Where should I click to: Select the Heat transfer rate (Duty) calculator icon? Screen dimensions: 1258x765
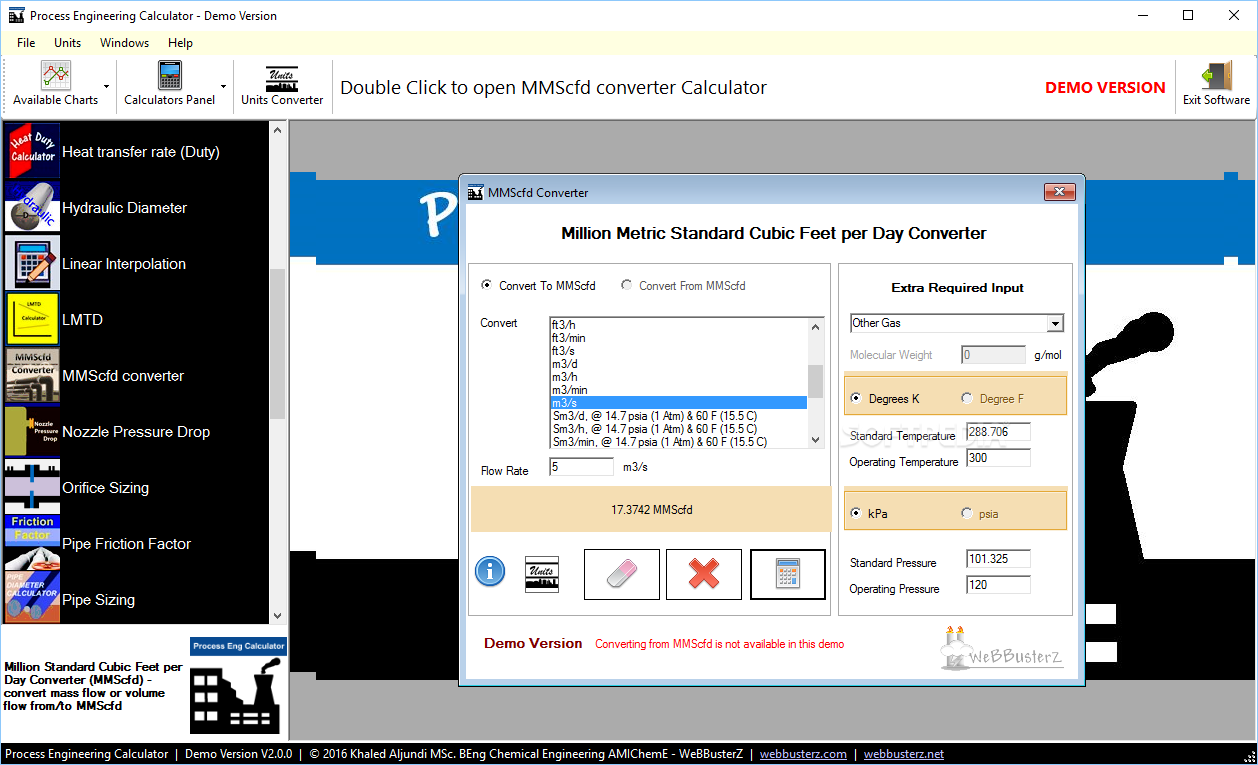pos(33,151)
